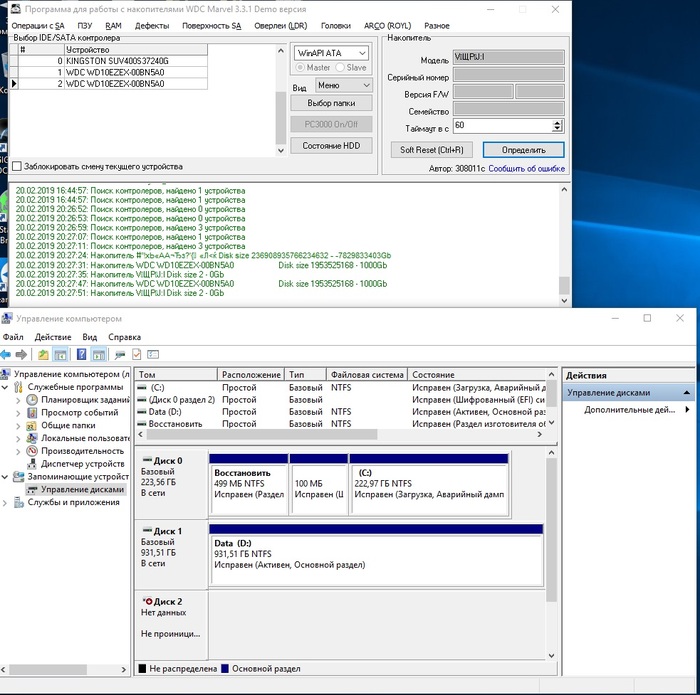Open Device Manager (Диспетчер устройств)

(82, 464)
